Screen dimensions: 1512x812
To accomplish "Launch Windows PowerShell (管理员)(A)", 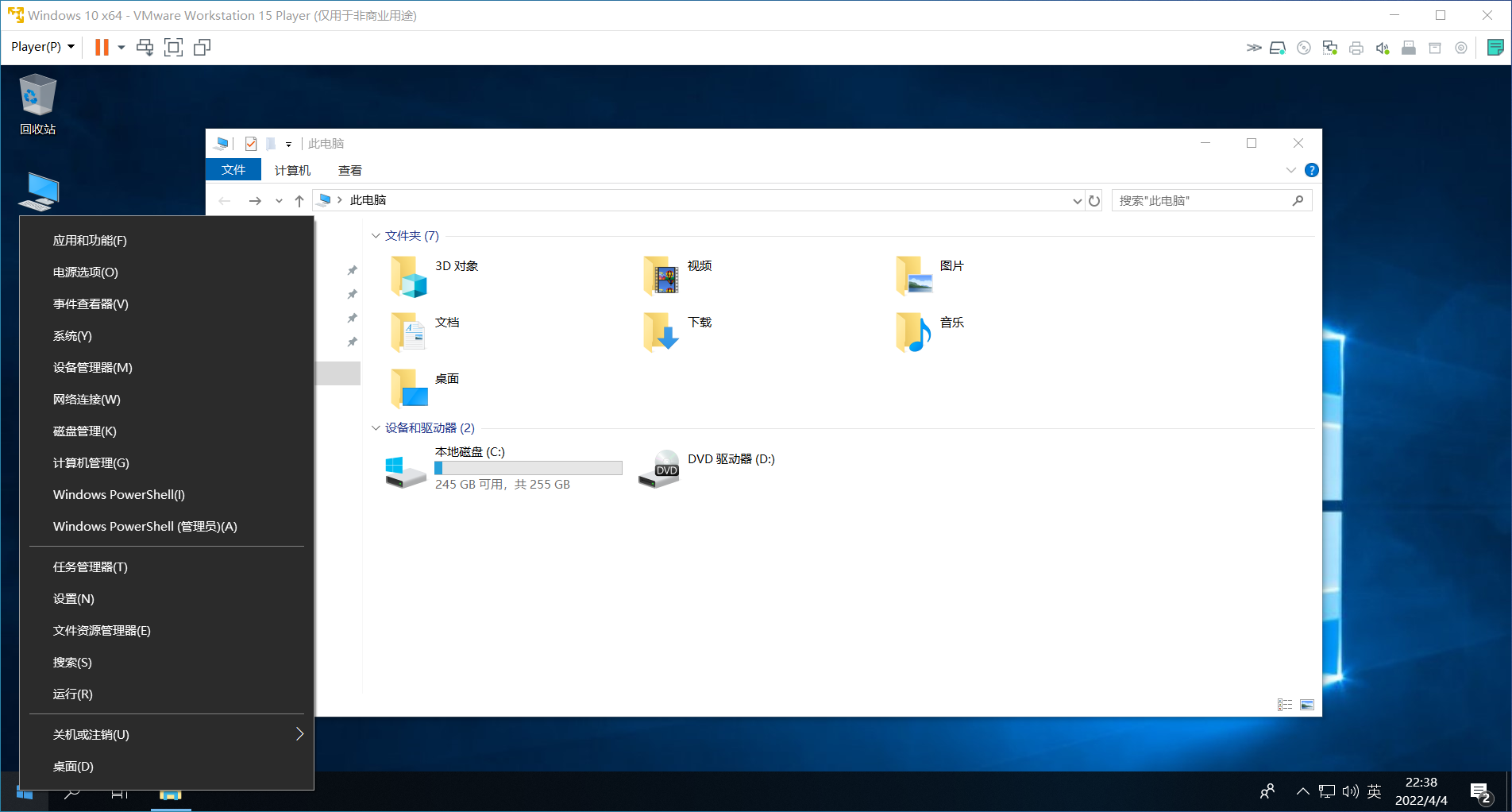I will click(167, 527).
